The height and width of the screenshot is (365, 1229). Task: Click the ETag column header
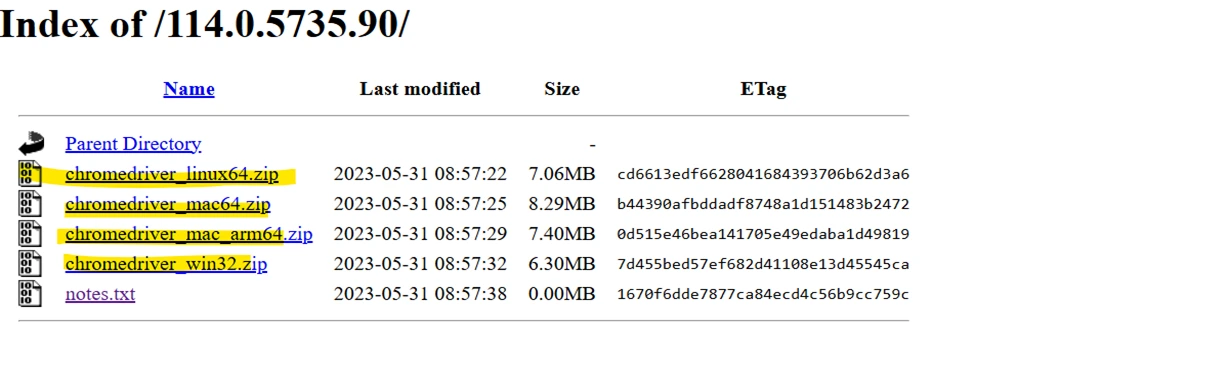pos(763,89)
